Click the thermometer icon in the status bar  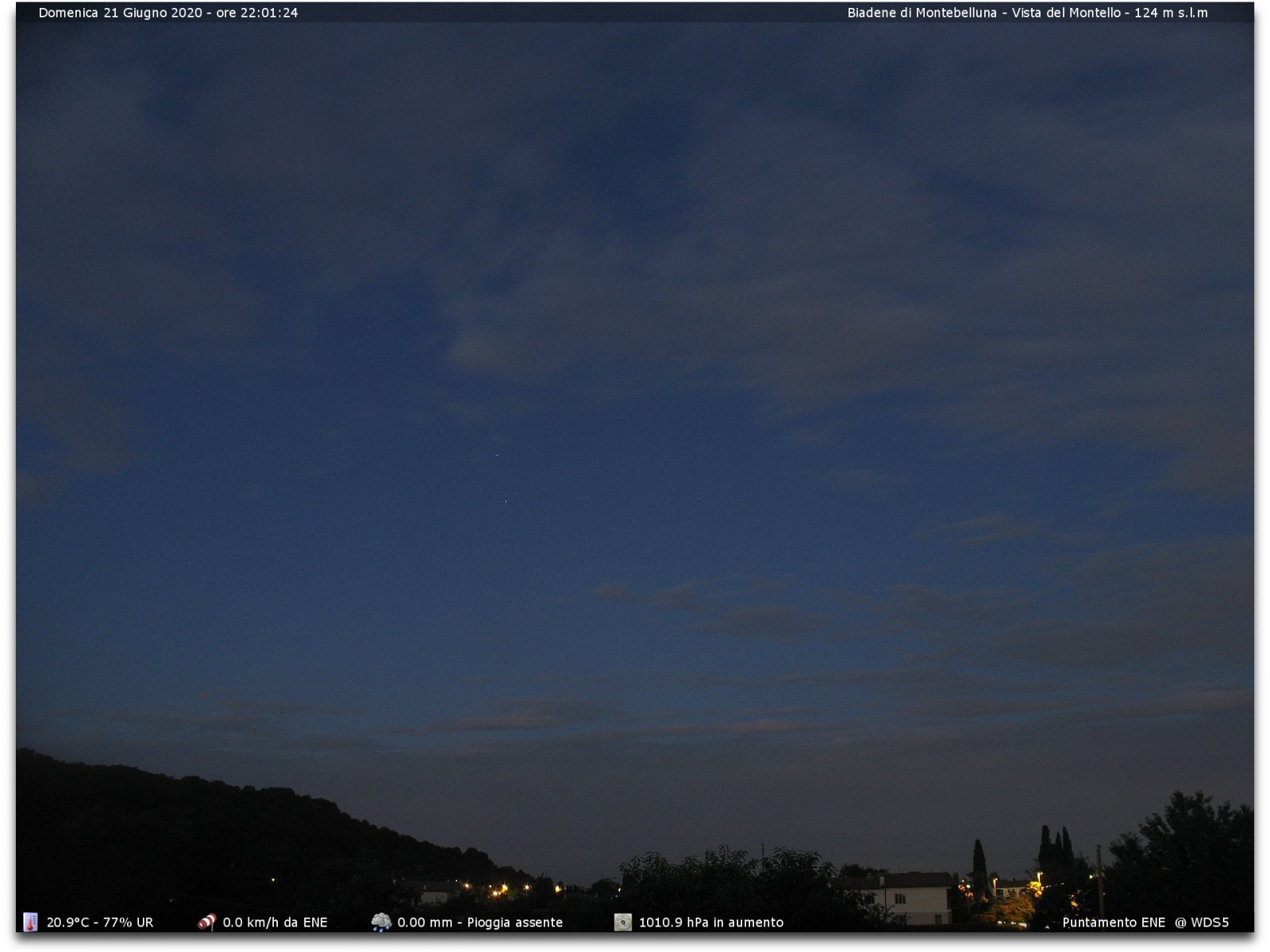tap(30, 922)
